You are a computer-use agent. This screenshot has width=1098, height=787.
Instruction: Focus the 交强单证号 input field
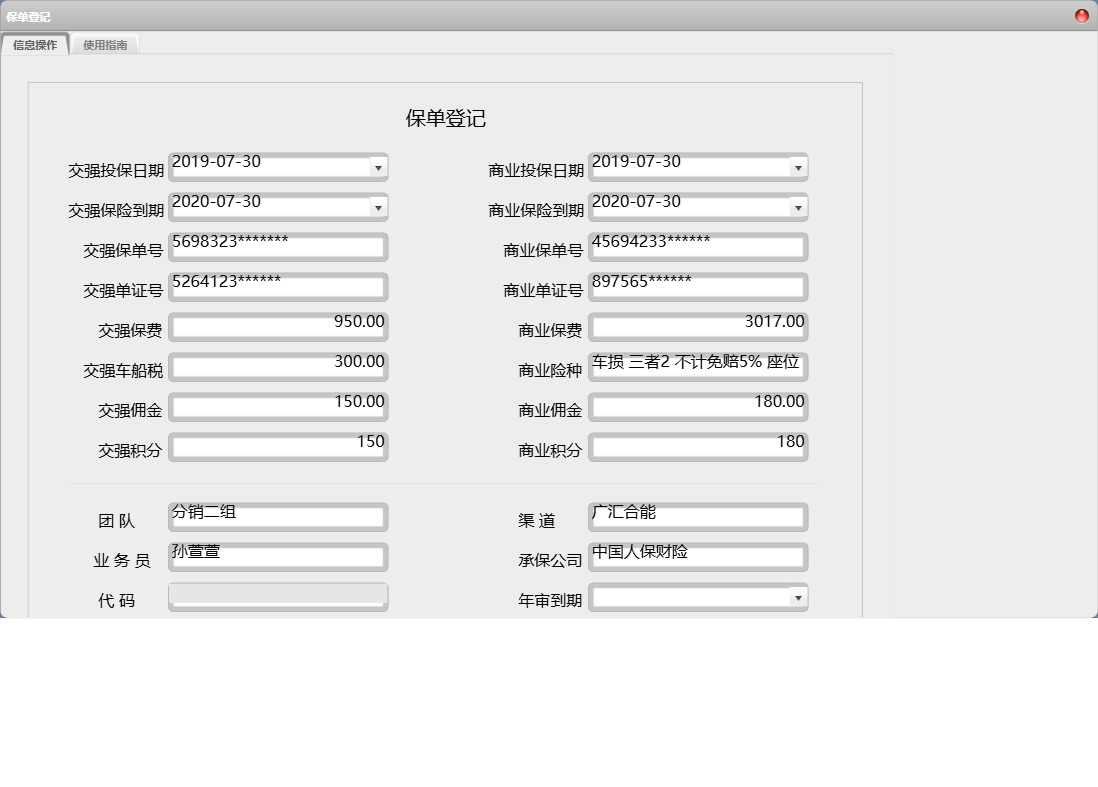[x=278, y=287]
